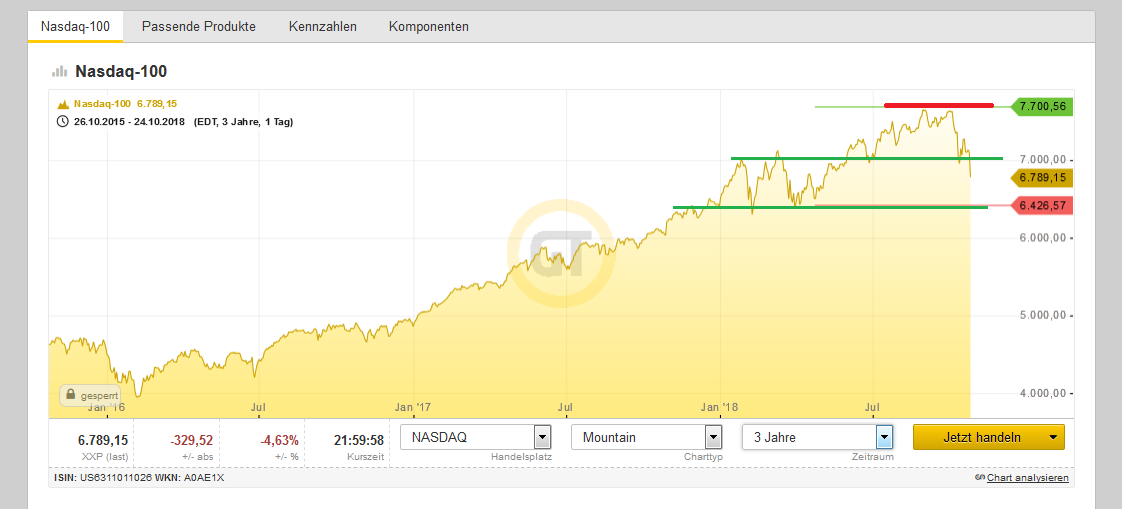1122x509 pixels.
Task: Click the clock icon next to date range
Action: click(62, 122)
